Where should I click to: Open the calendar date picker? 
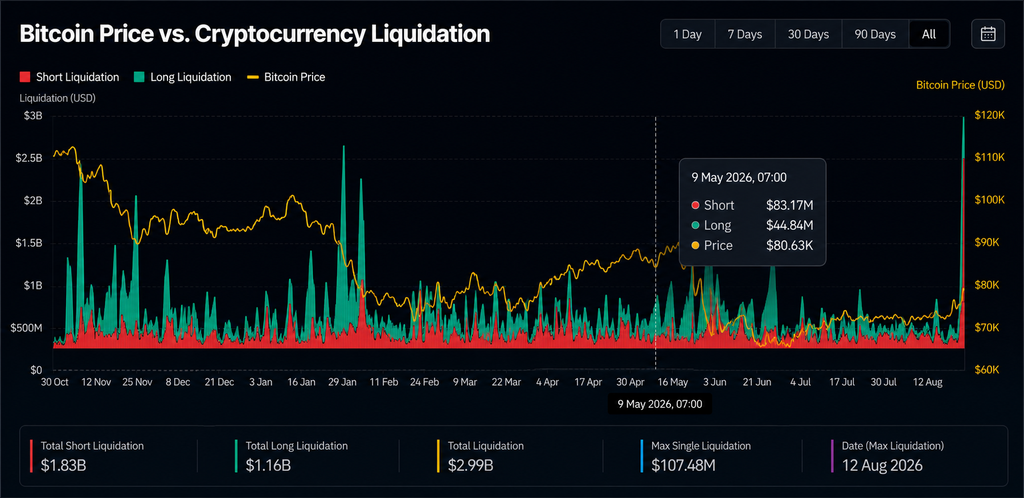point(988,34)
